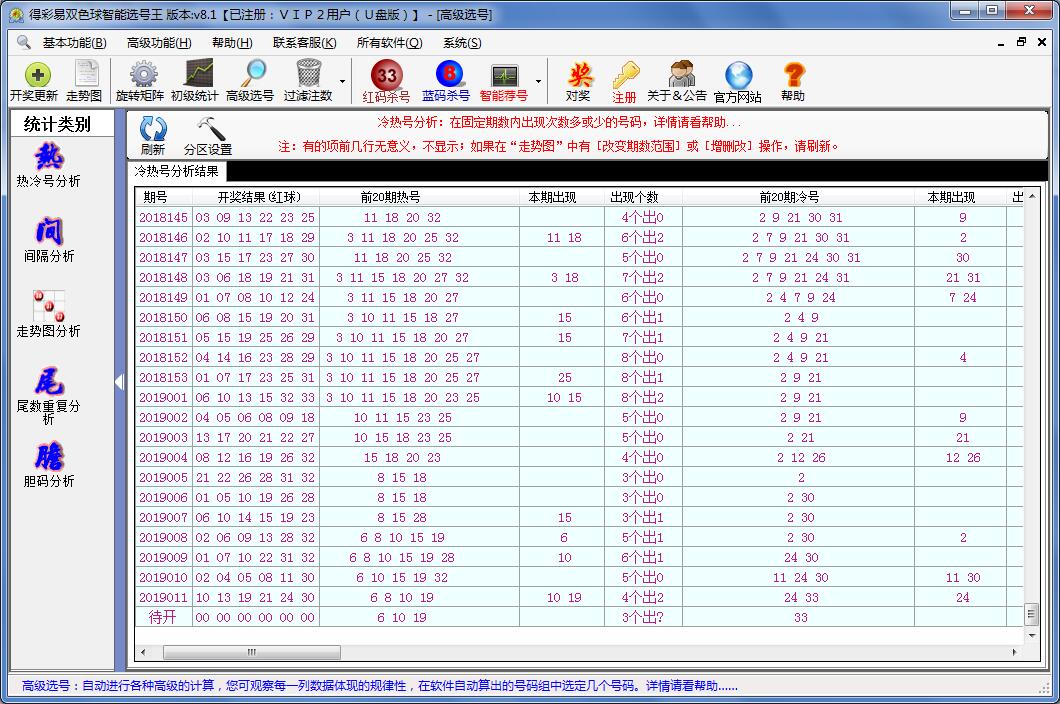Click the horizontal scrollbar thumb below the table
The width and height of the screenshot is (1060, 704).
(251, 652)
